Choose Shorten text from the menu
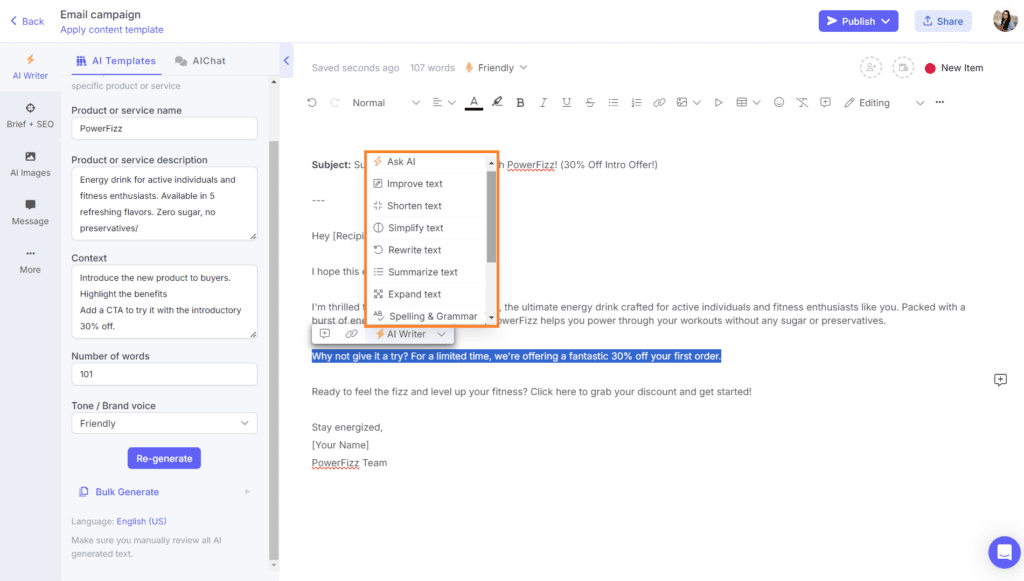The image size is (1024, 581). [427, 206]
